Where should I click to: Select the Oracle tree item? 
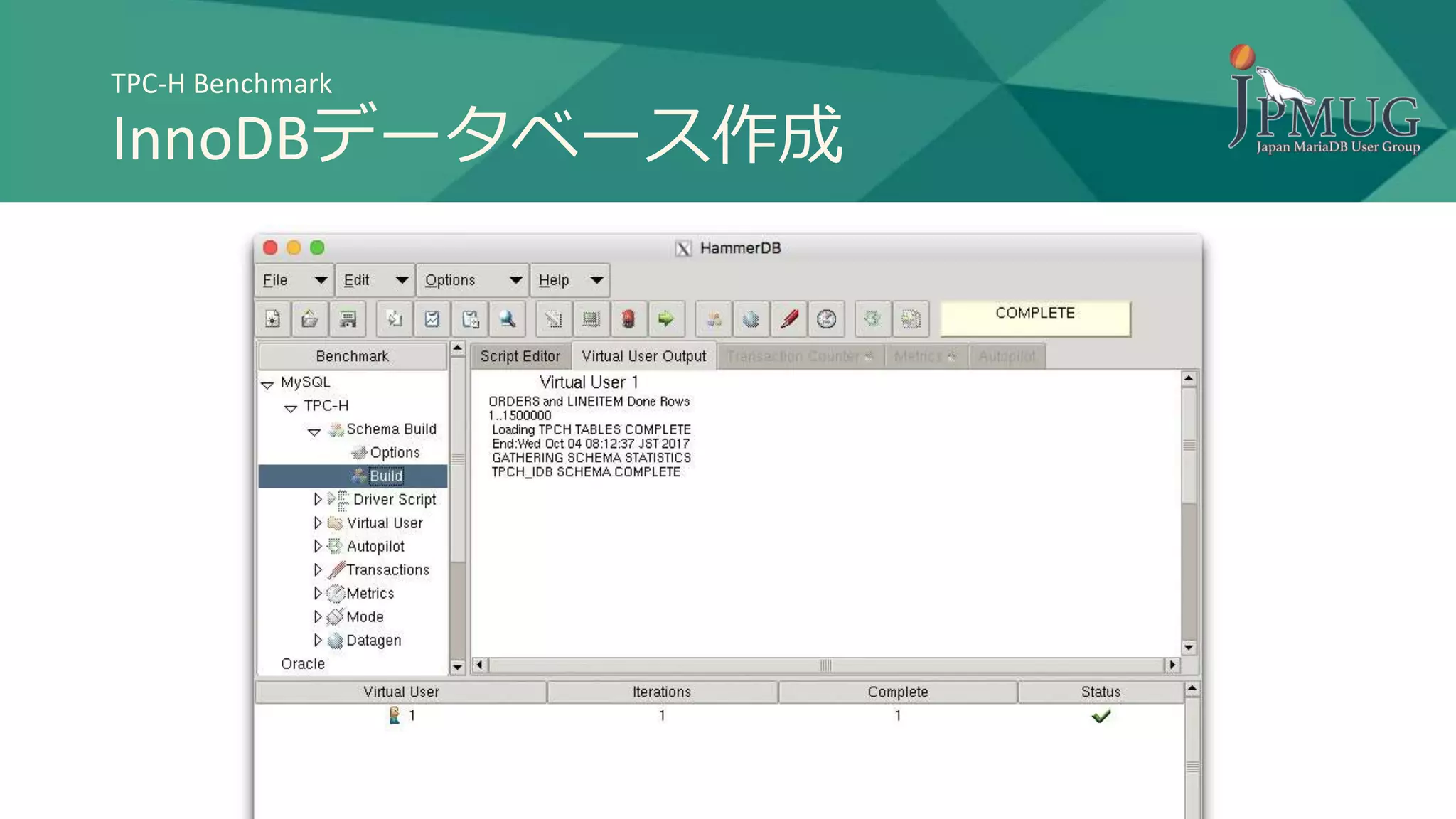coord(303,663)
